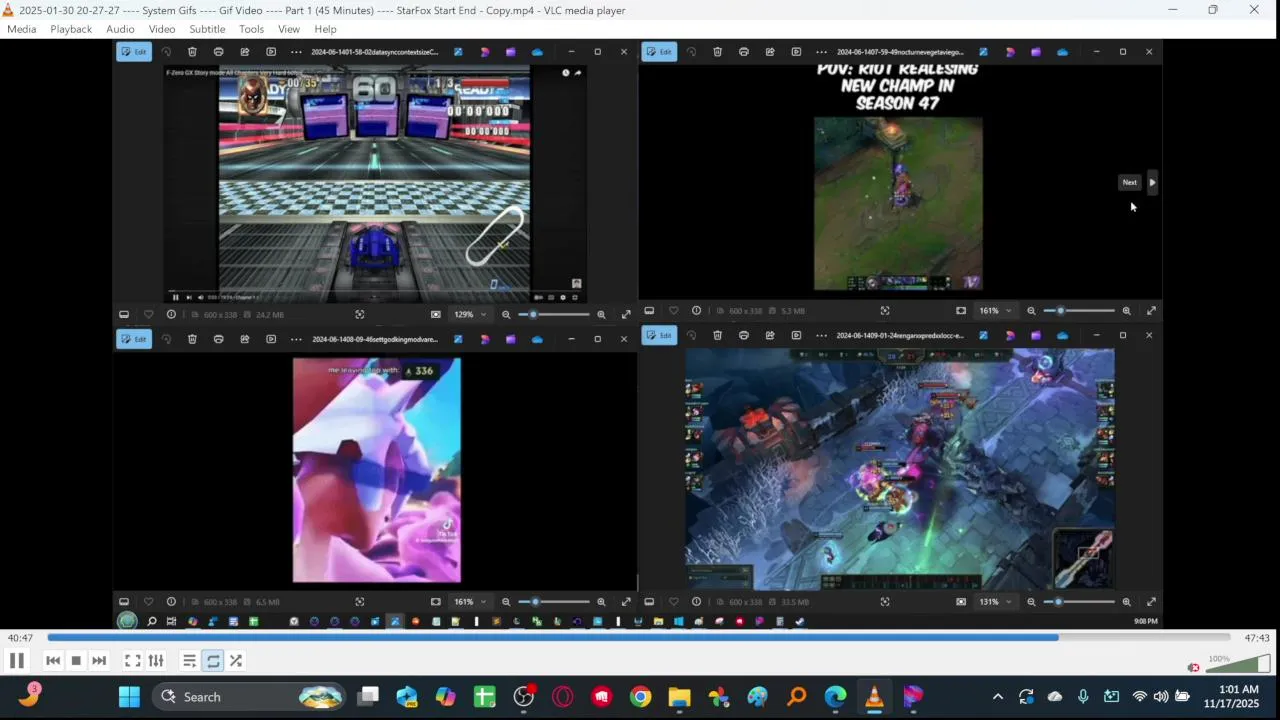Open the Help menu
The height and width of the screenshot is (720, 1280).
[x=325, y=29]
